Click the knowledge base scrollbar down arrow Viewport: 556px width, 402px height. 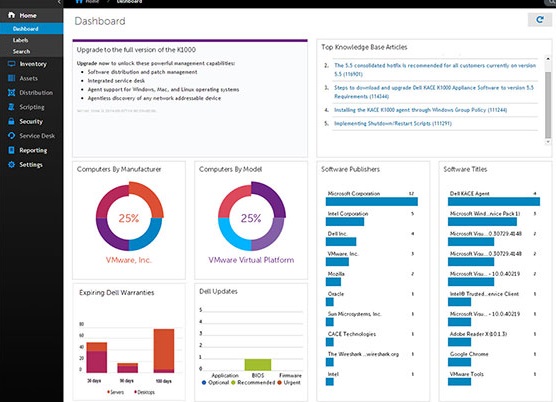click(548, 142)
